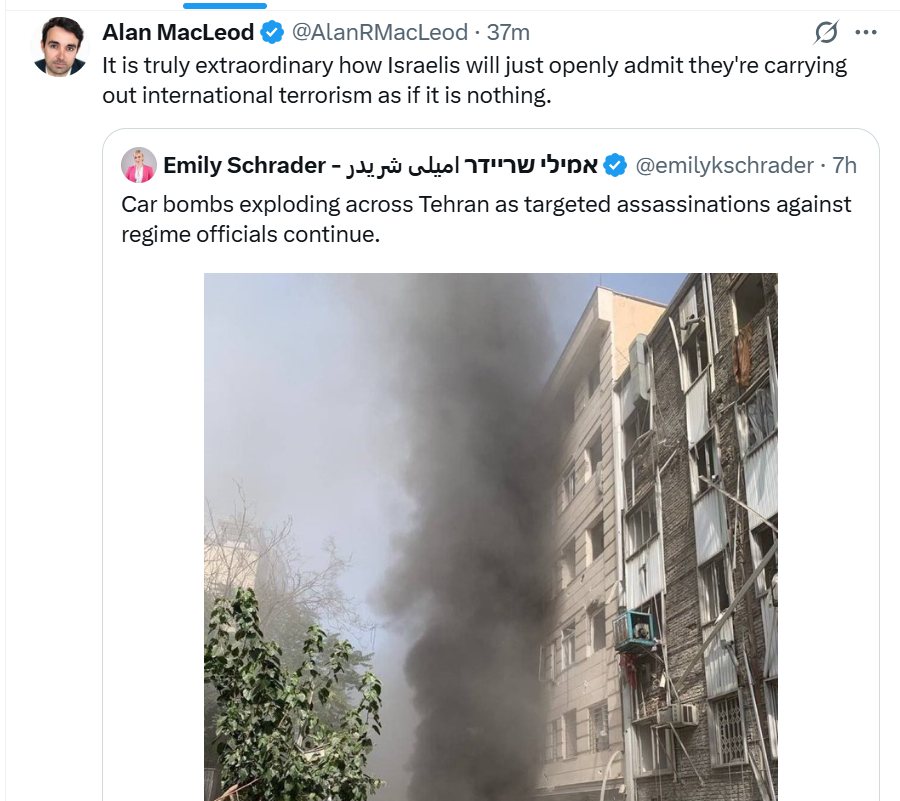Screen dimensions: 900x801
Task: Open the @emilykschrader handle
Action: tap(724, 165)
